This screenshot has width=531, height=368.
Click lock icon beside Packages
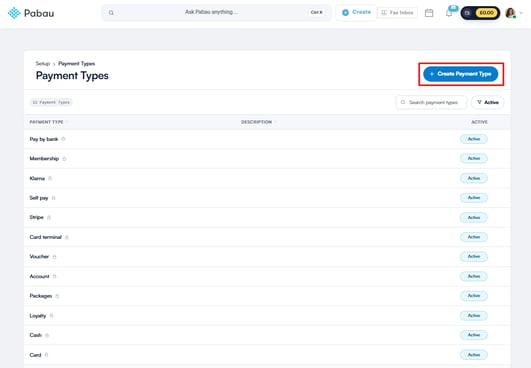57,296
